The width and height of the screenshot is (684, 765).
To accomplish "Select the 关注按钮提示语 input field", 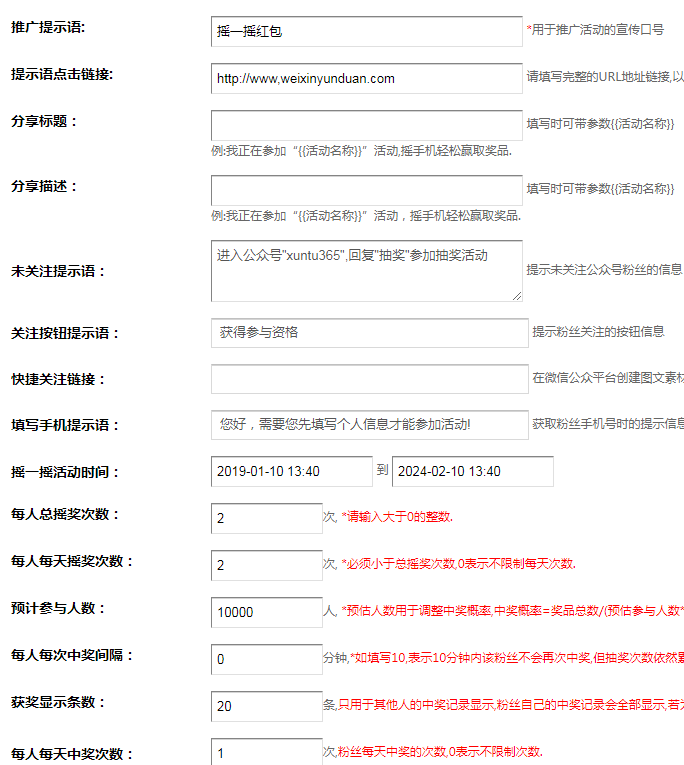I will click(369, 333).
